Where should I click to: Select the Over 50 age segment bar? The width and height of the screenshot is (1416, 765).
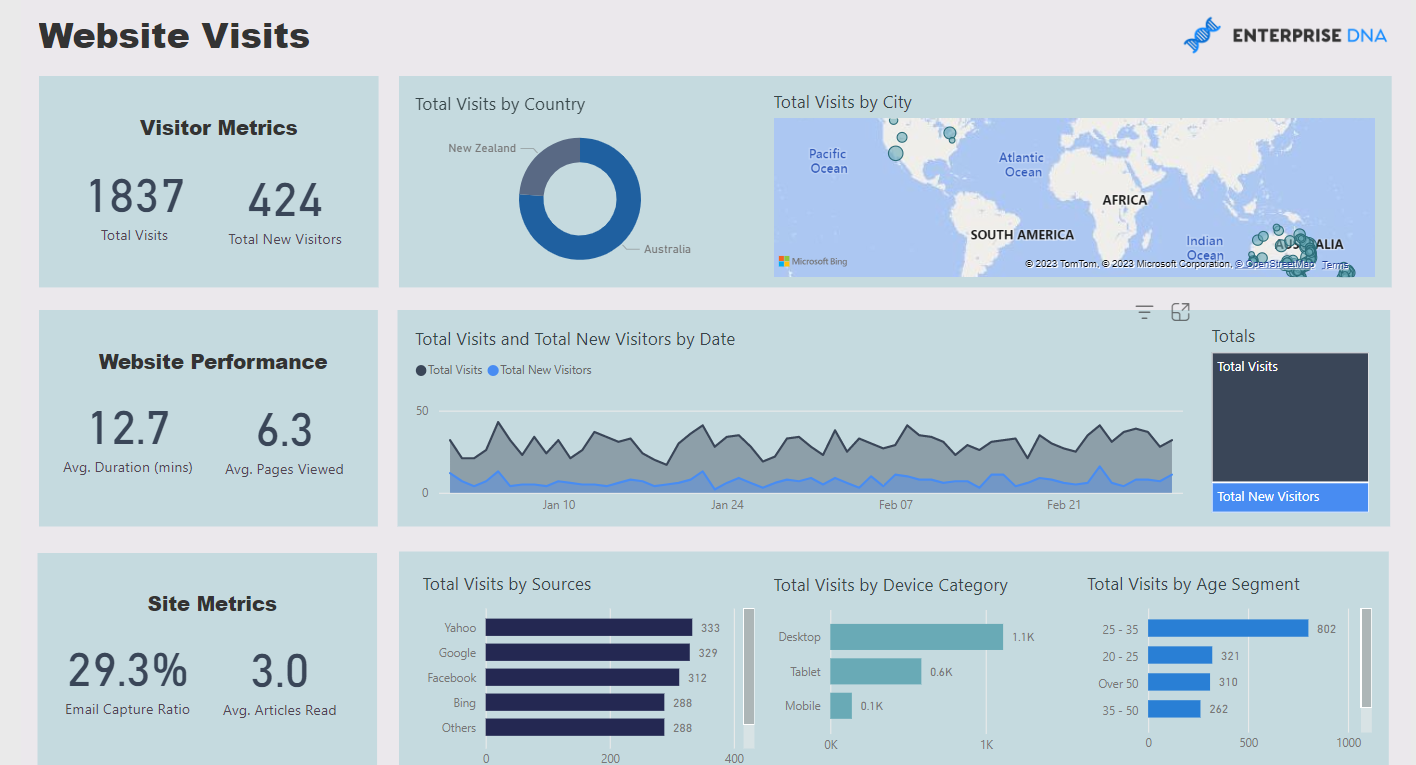(x=1179, y=683)
